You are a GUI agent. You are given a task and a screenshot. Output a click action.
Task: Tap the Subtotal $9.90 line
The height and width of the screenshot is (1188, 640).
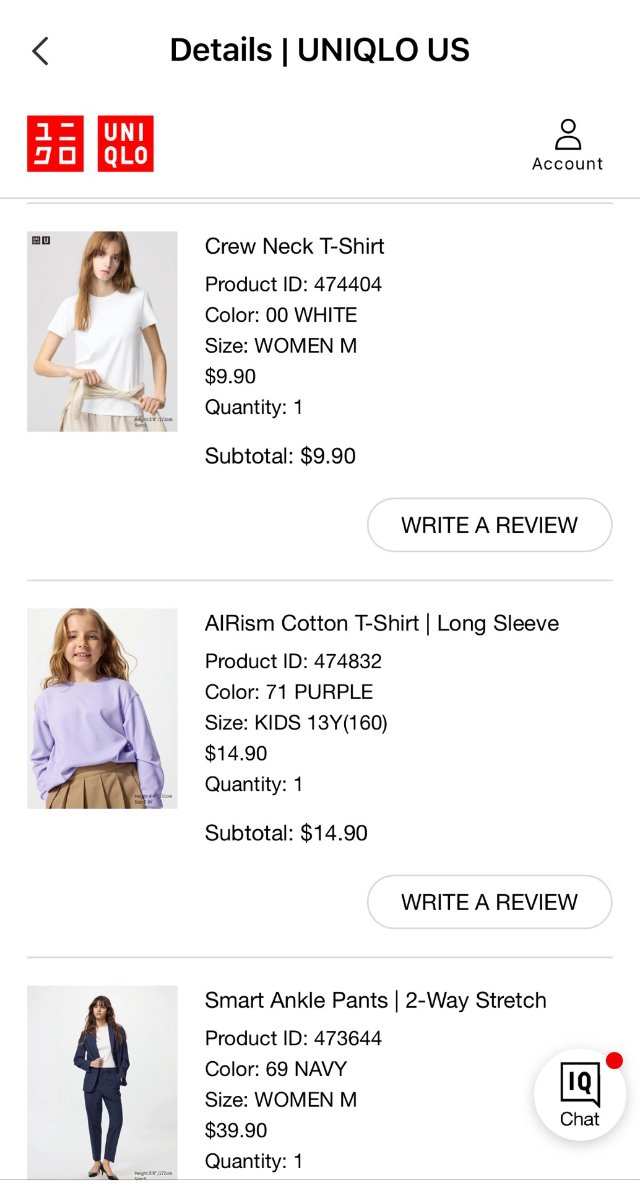[280, 456]
